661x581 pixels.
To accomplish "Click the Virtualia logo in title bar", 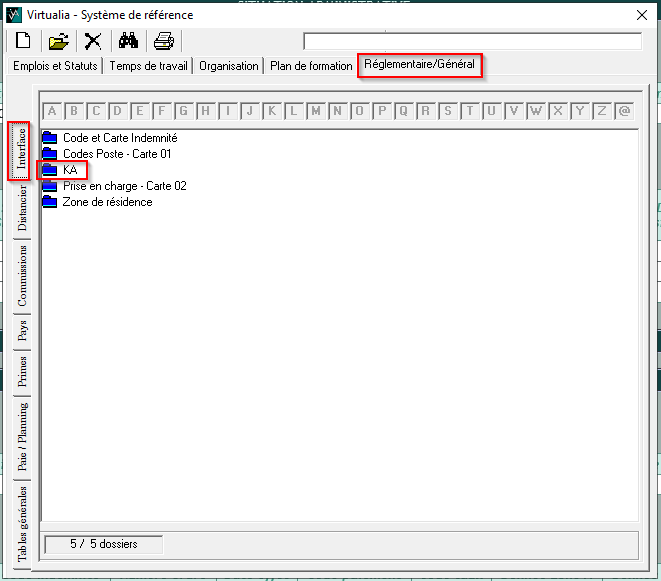I will pos(14,15).
